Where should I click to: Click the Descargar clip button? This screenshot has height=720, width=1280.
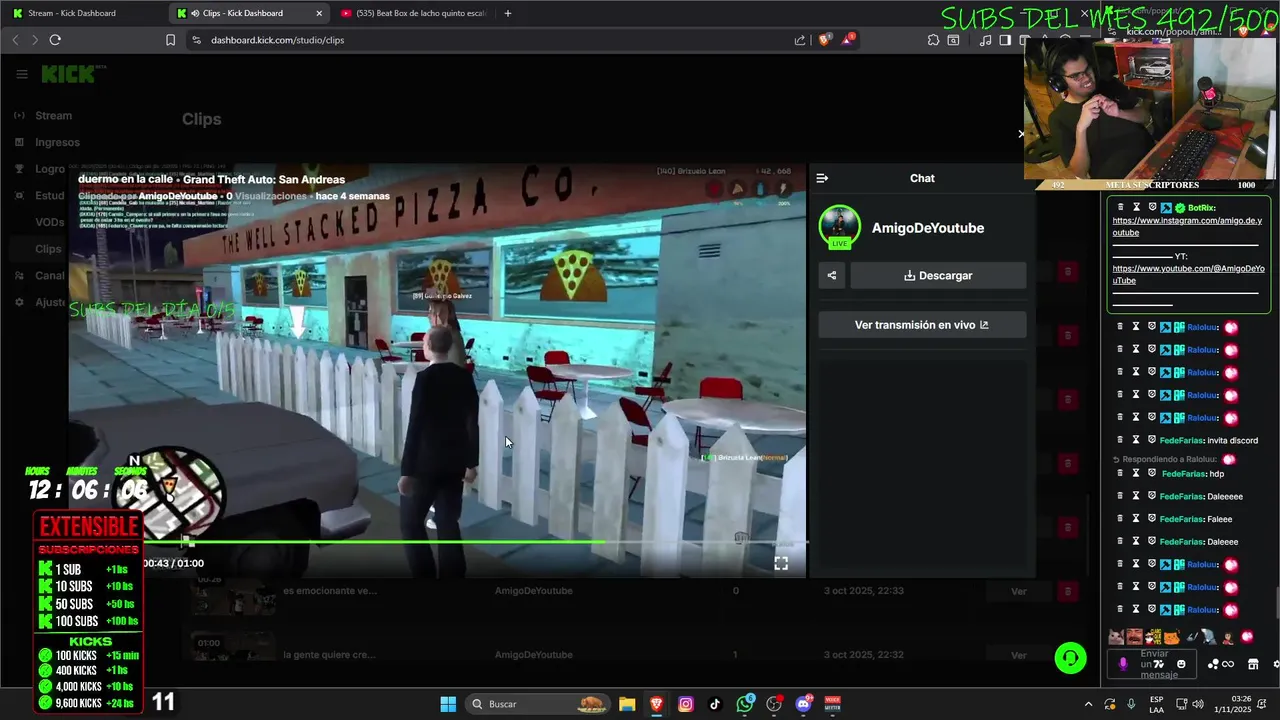[x=938, y=276]
